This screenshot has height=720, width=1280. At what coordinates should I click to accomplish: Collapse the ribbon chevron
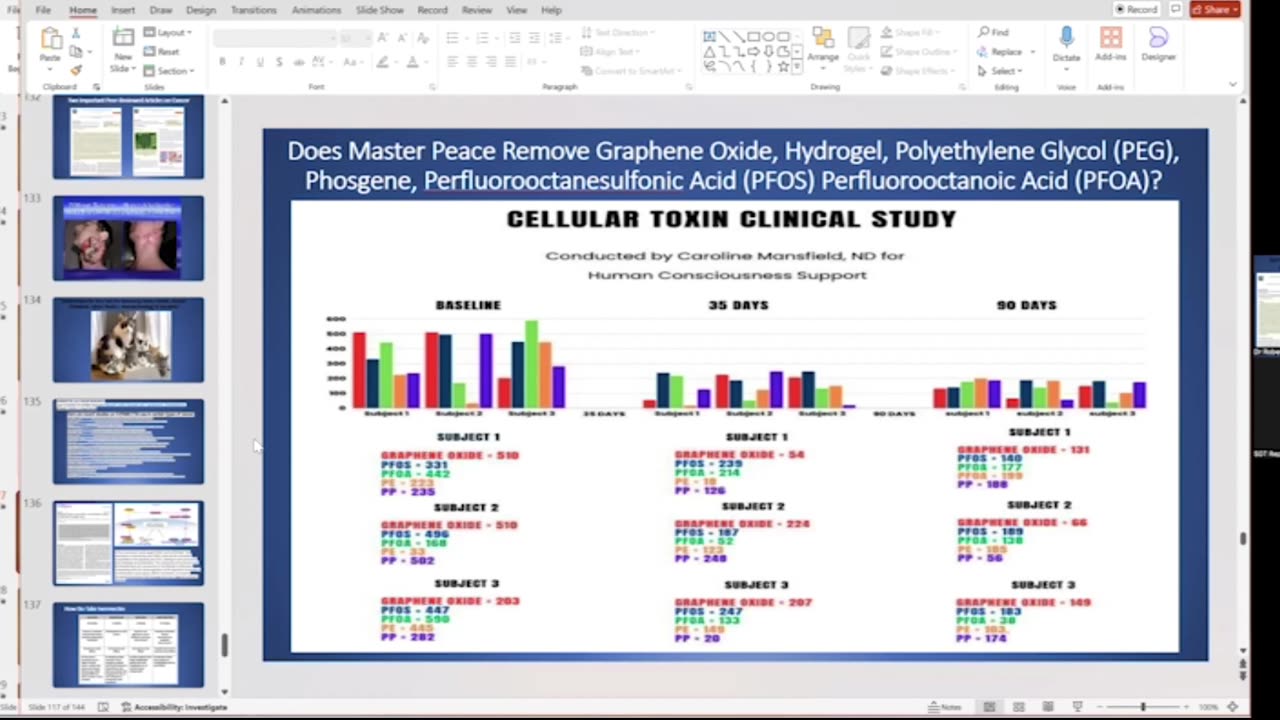click(1232, 85)
